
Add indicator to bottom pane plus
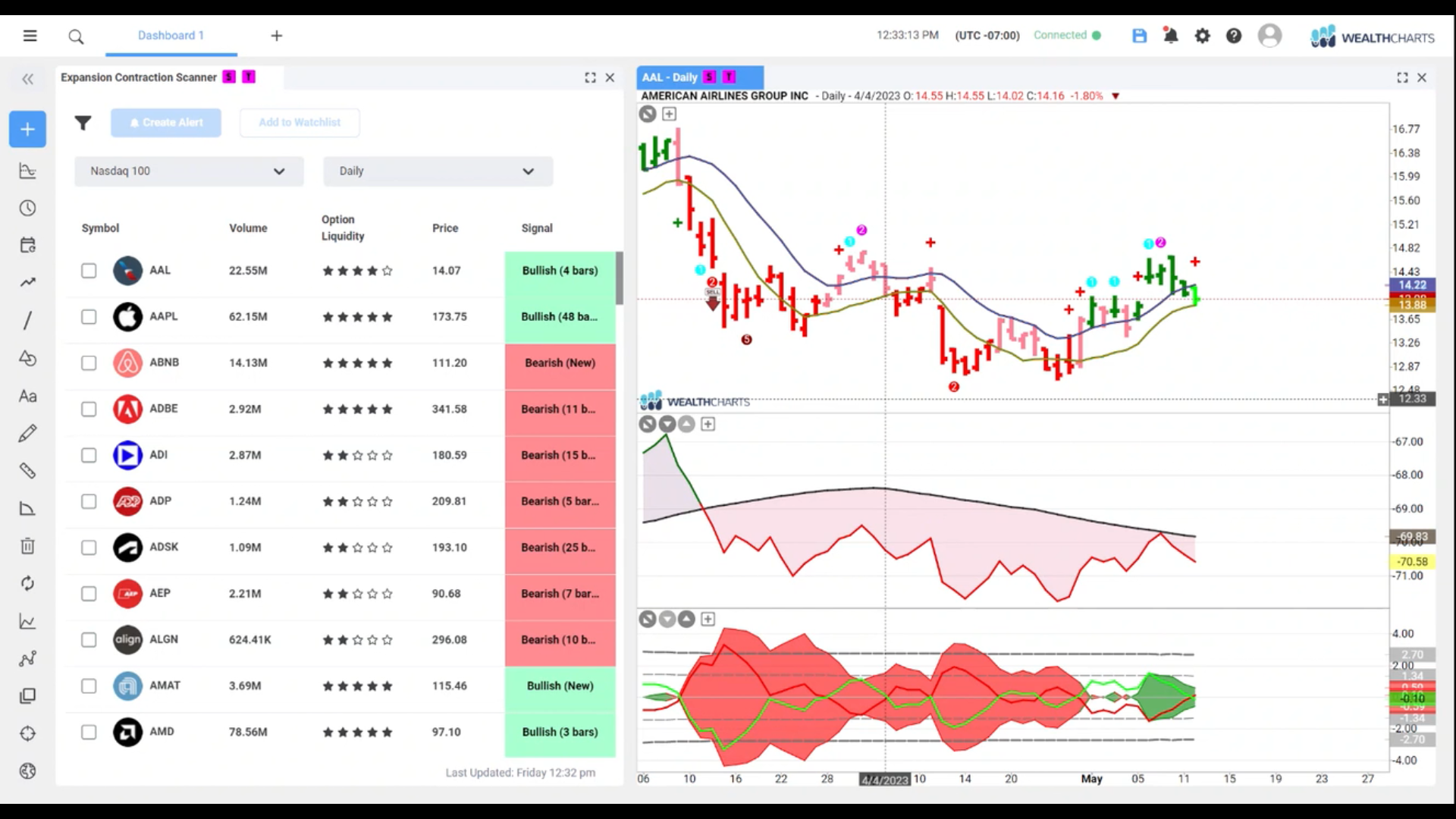(x=708, y=619)
